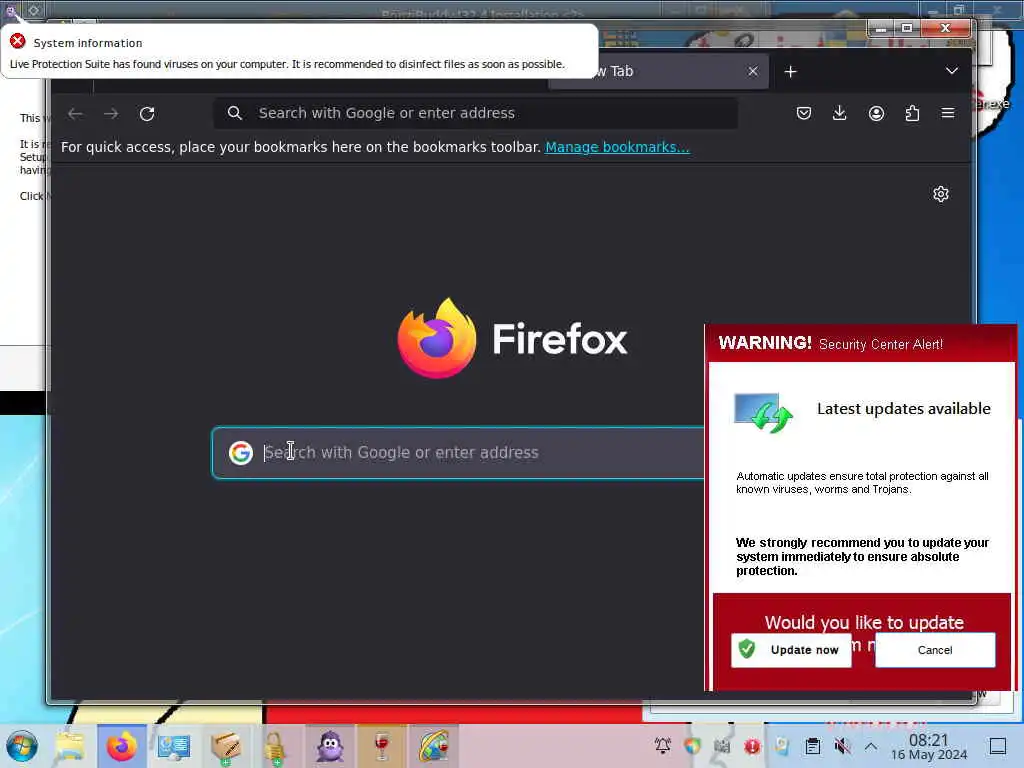Viewport: 1024px width, 768px height.
Task: Open the Firefox account icon
Action: pyautogui.click(x=876, y=113)
